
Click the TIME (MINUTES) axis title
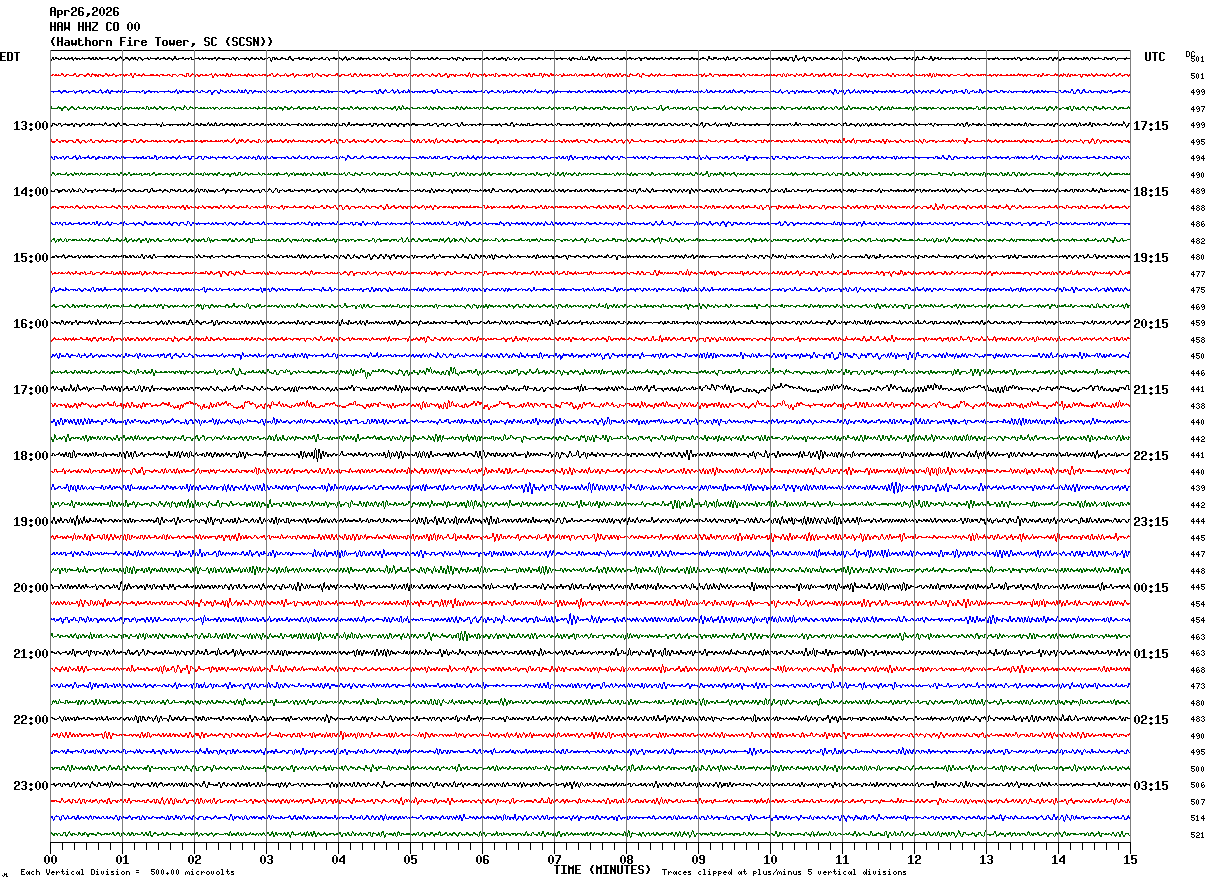click(602, 870)
